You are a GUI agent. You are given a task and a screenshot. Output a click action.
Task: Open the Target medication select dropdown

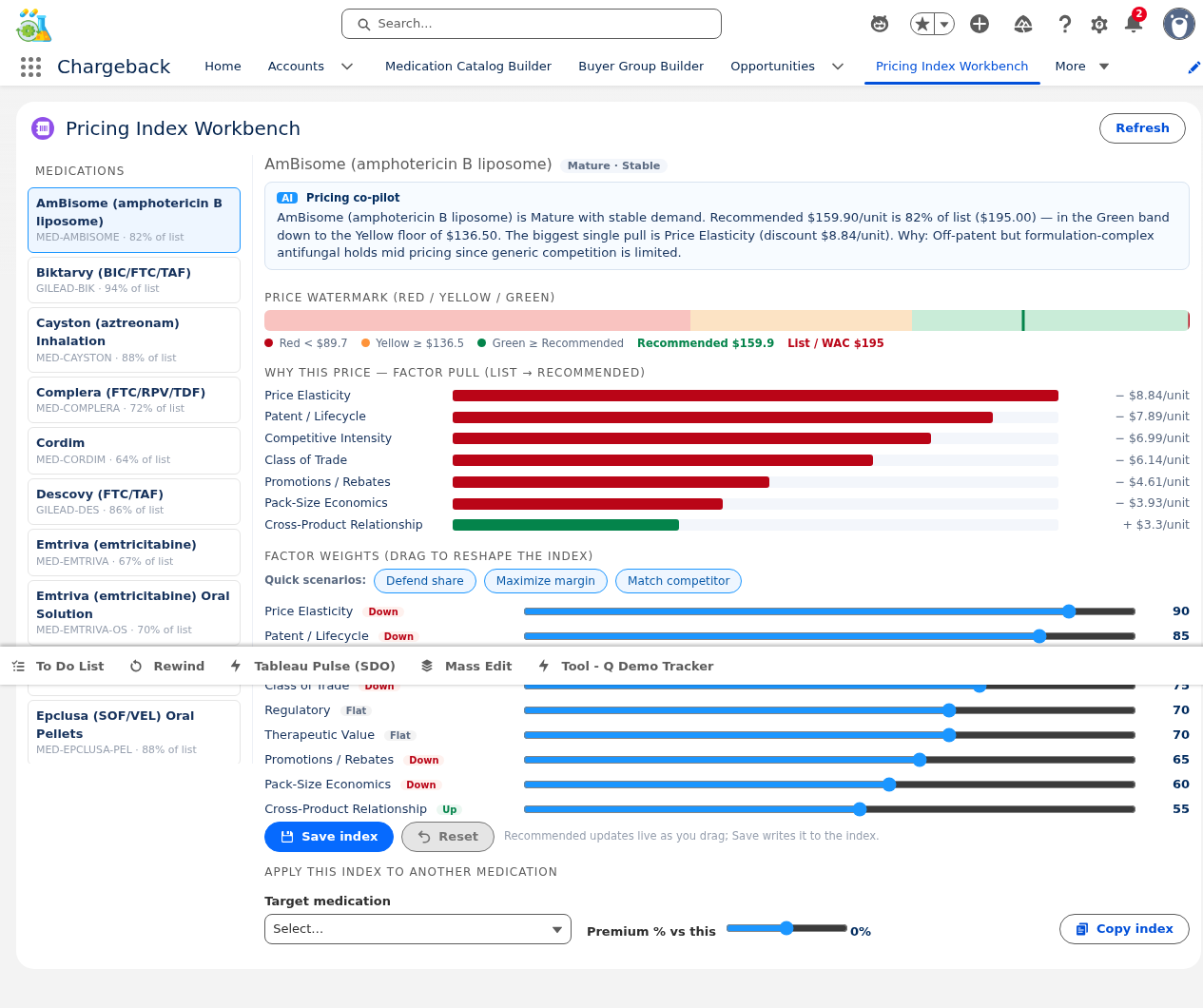pos(417,929)
